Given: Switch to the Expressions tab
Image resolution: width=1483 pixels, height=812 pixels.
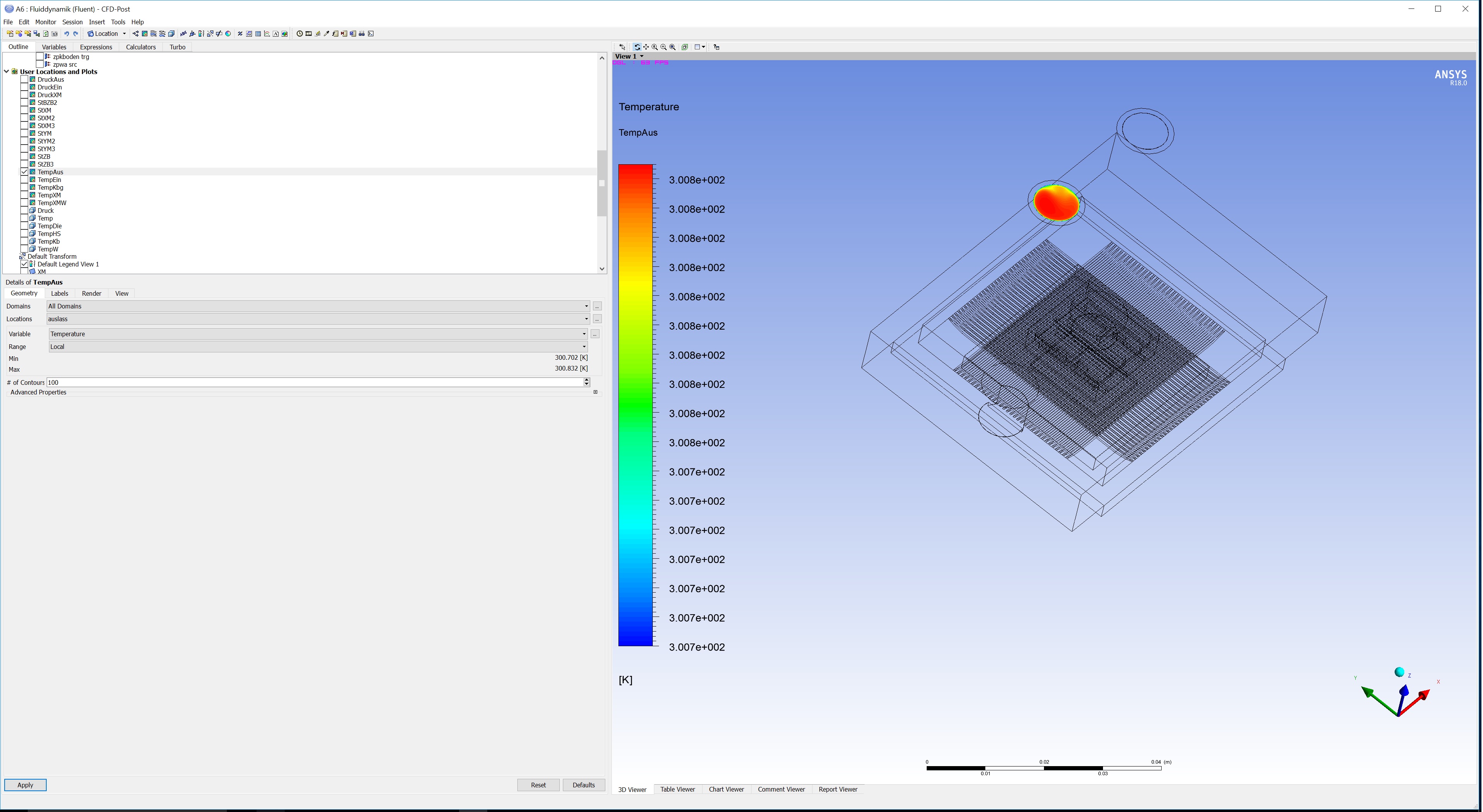Looking at the screenshot, I should point(96,47).
